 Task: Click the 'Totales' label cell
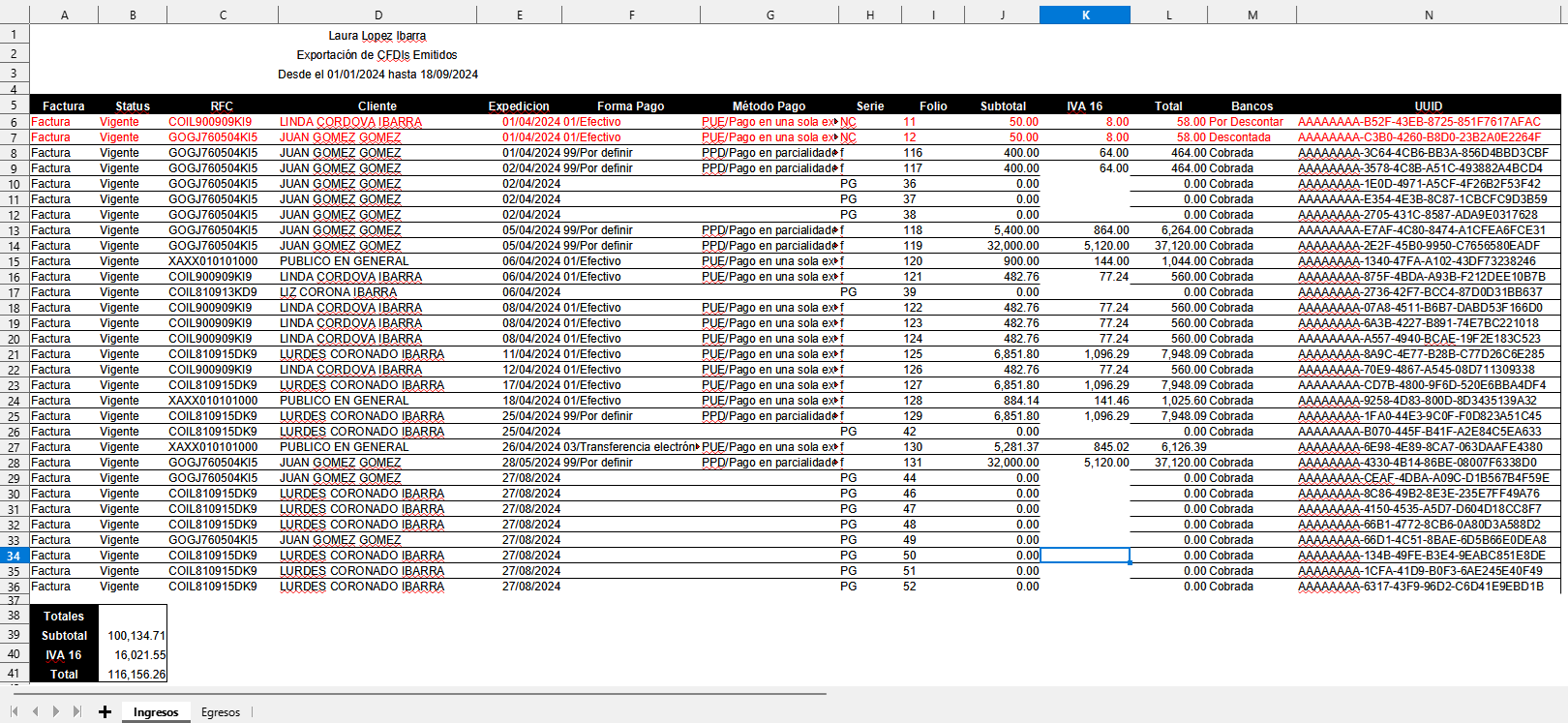pyautogui.click(x=64, y=617)
